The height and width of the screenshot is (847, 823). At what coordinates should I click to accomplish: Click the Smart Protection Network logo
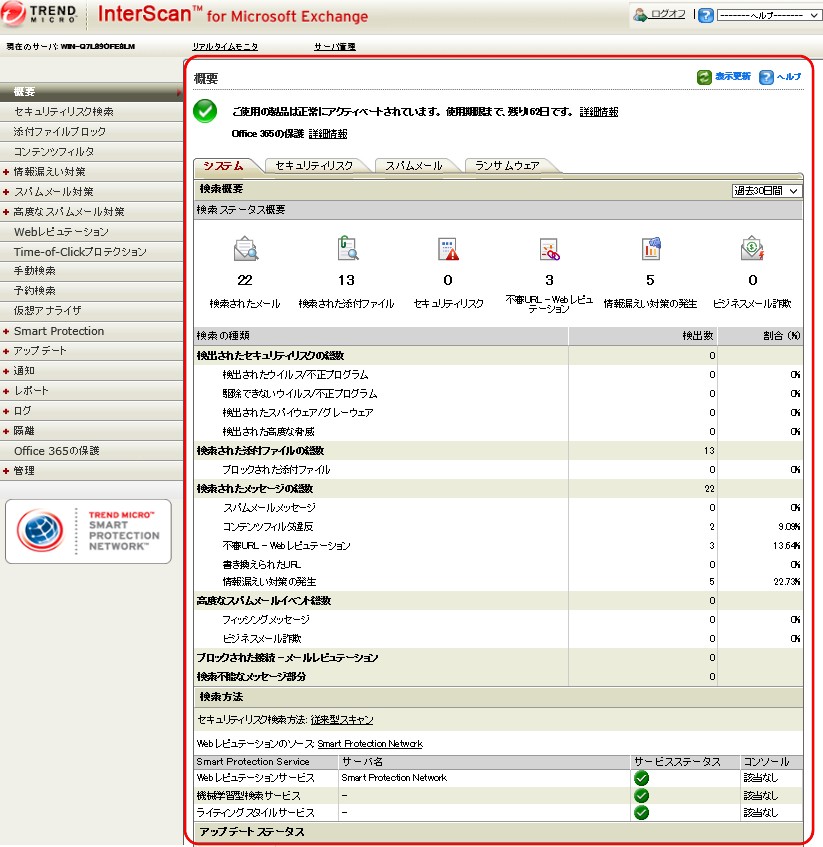(x=88, y=531)
